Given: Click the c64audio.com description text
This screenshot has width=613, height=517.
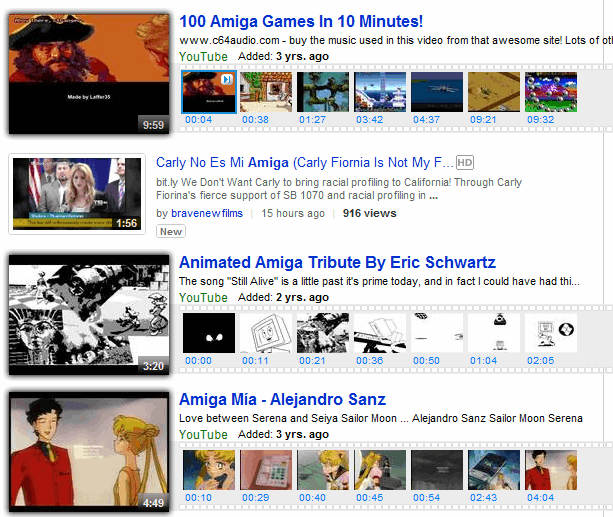Looking at the screenshot, I should coord(396,40).
